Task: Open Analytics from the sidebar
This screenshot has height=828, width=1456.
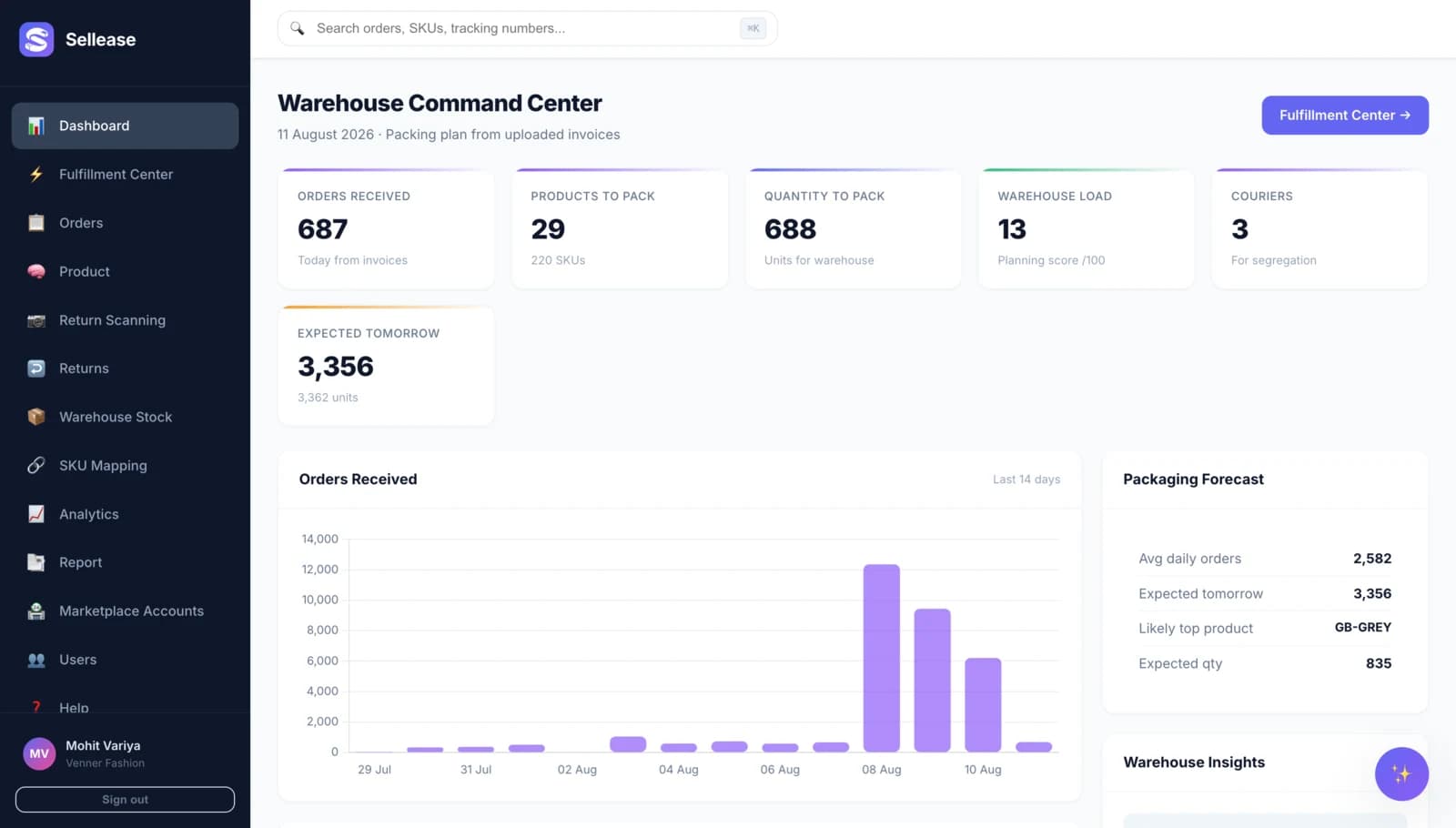Action: pos(125,514)
